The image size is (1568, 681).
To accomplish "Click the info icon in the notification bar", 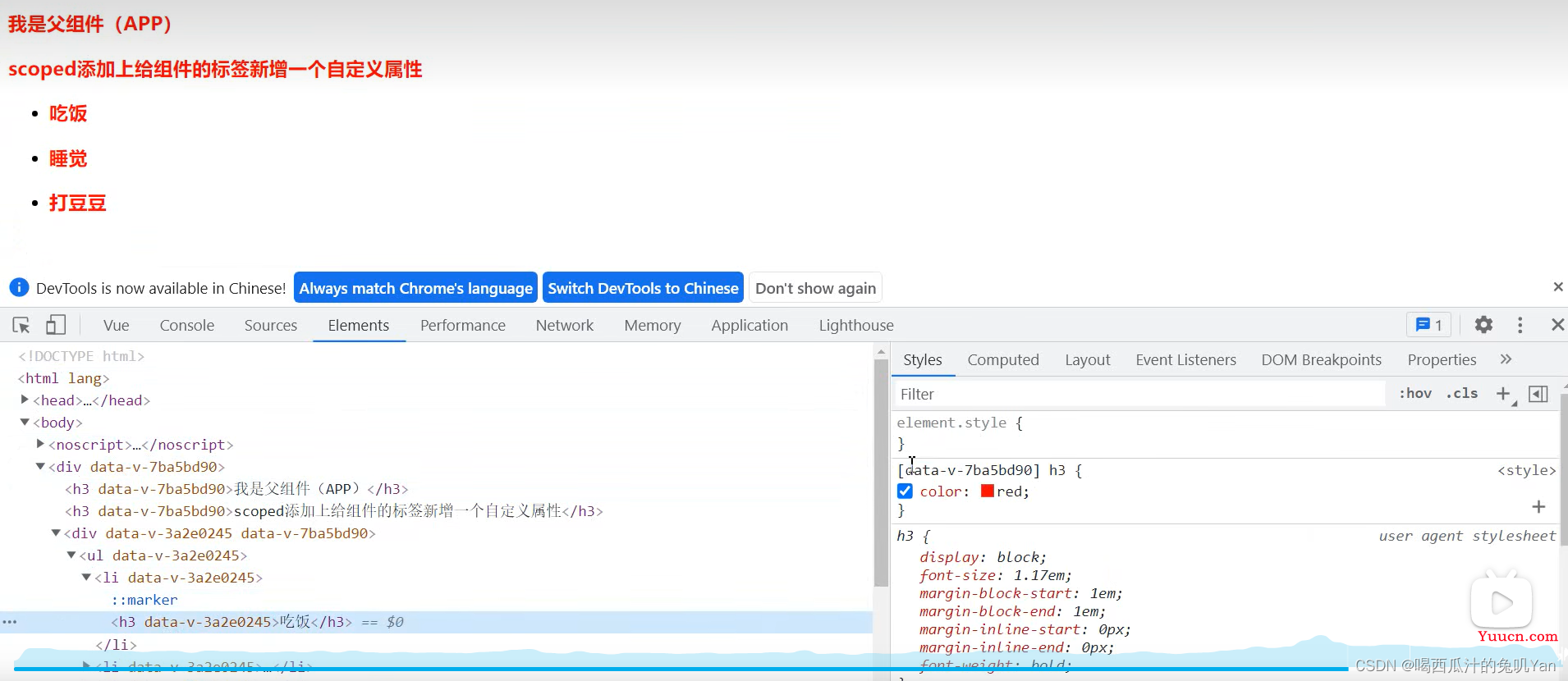I will pos(18,287).
